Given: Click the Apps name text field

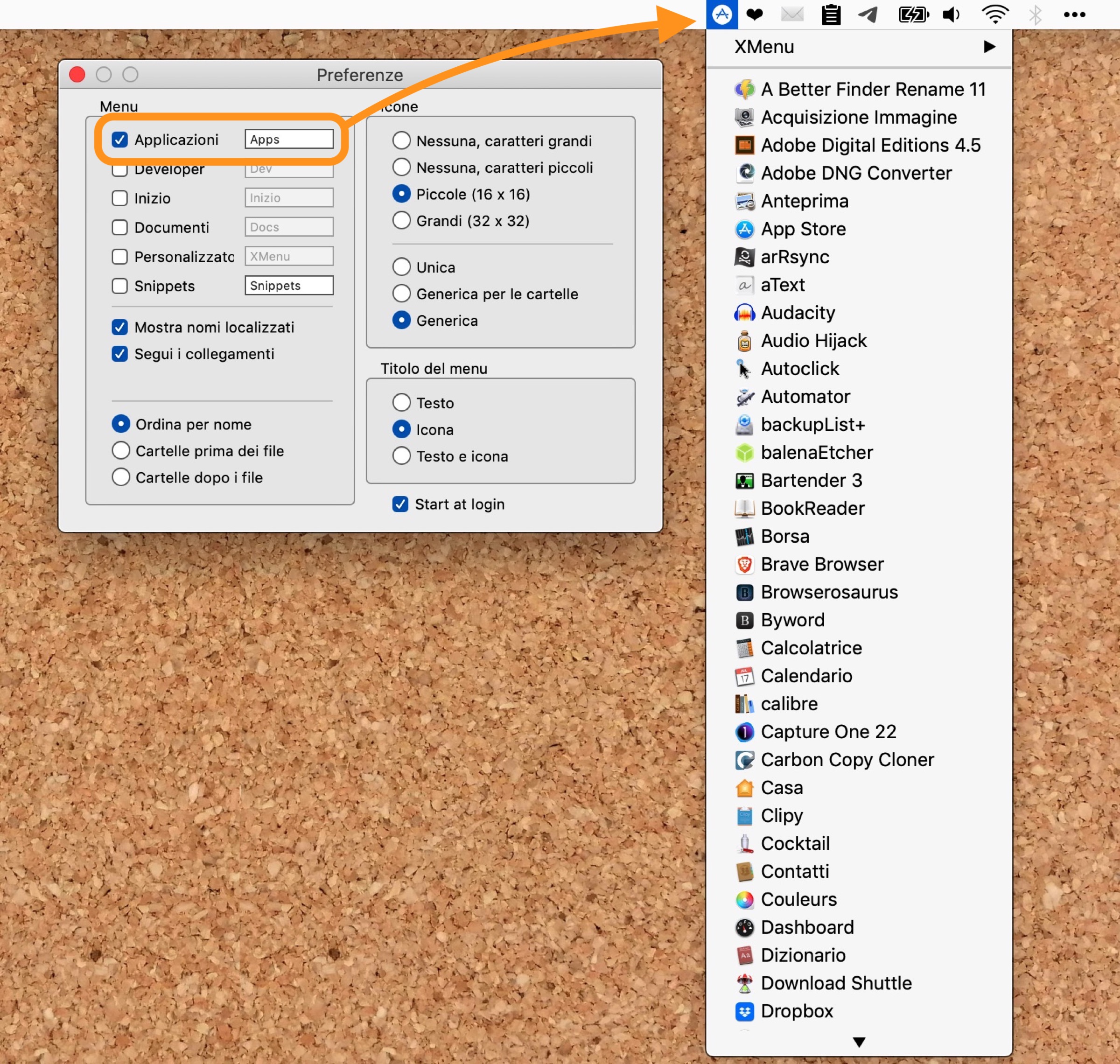Looking at the screenshot, I should click(x=289, y=140).
